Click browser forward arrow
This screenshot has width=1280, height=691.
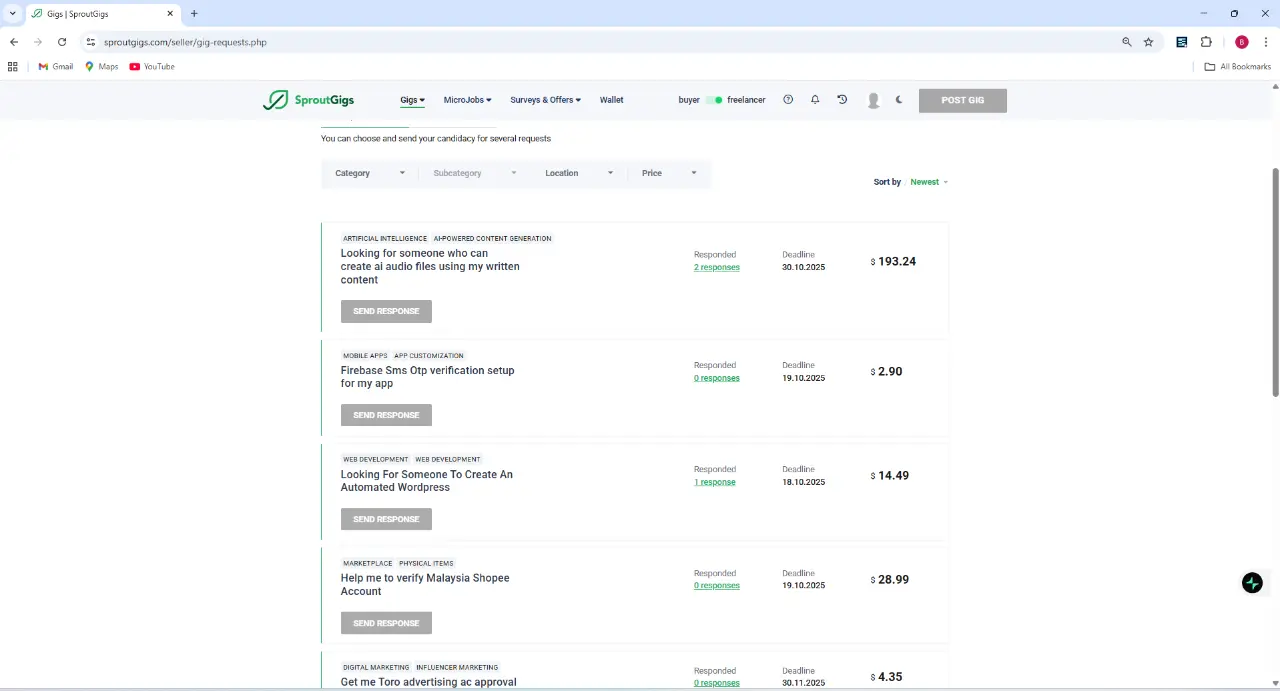tap(38, 42)
